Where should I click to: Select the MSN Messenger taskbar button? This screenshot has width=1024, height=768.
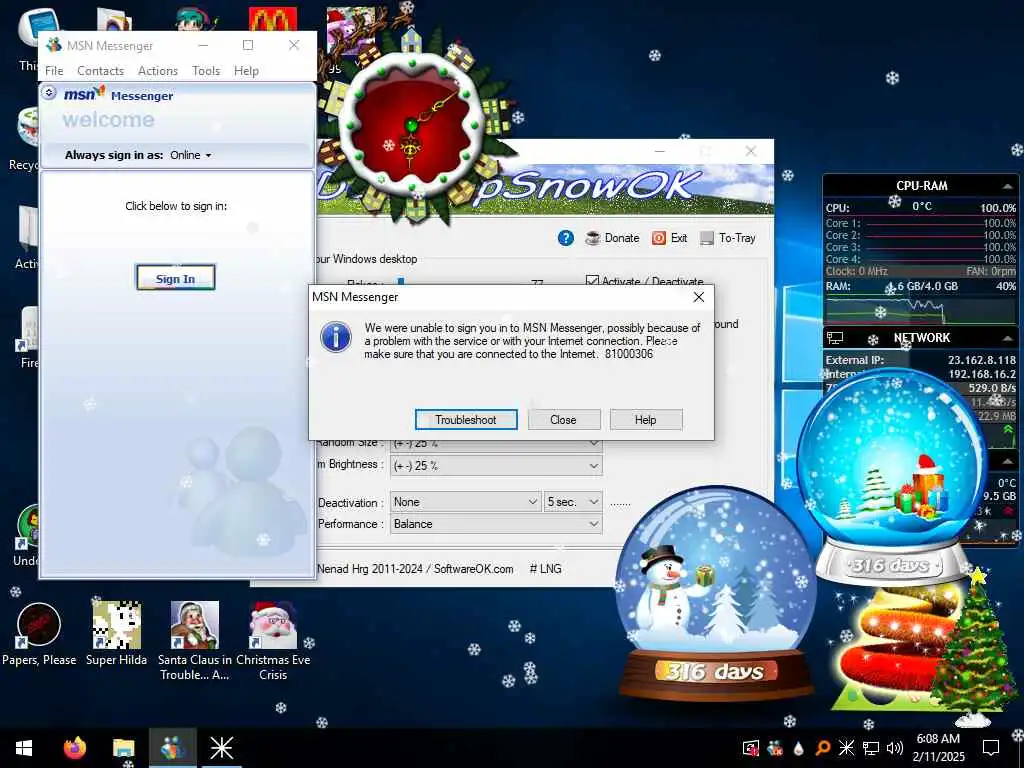point(172,748)
